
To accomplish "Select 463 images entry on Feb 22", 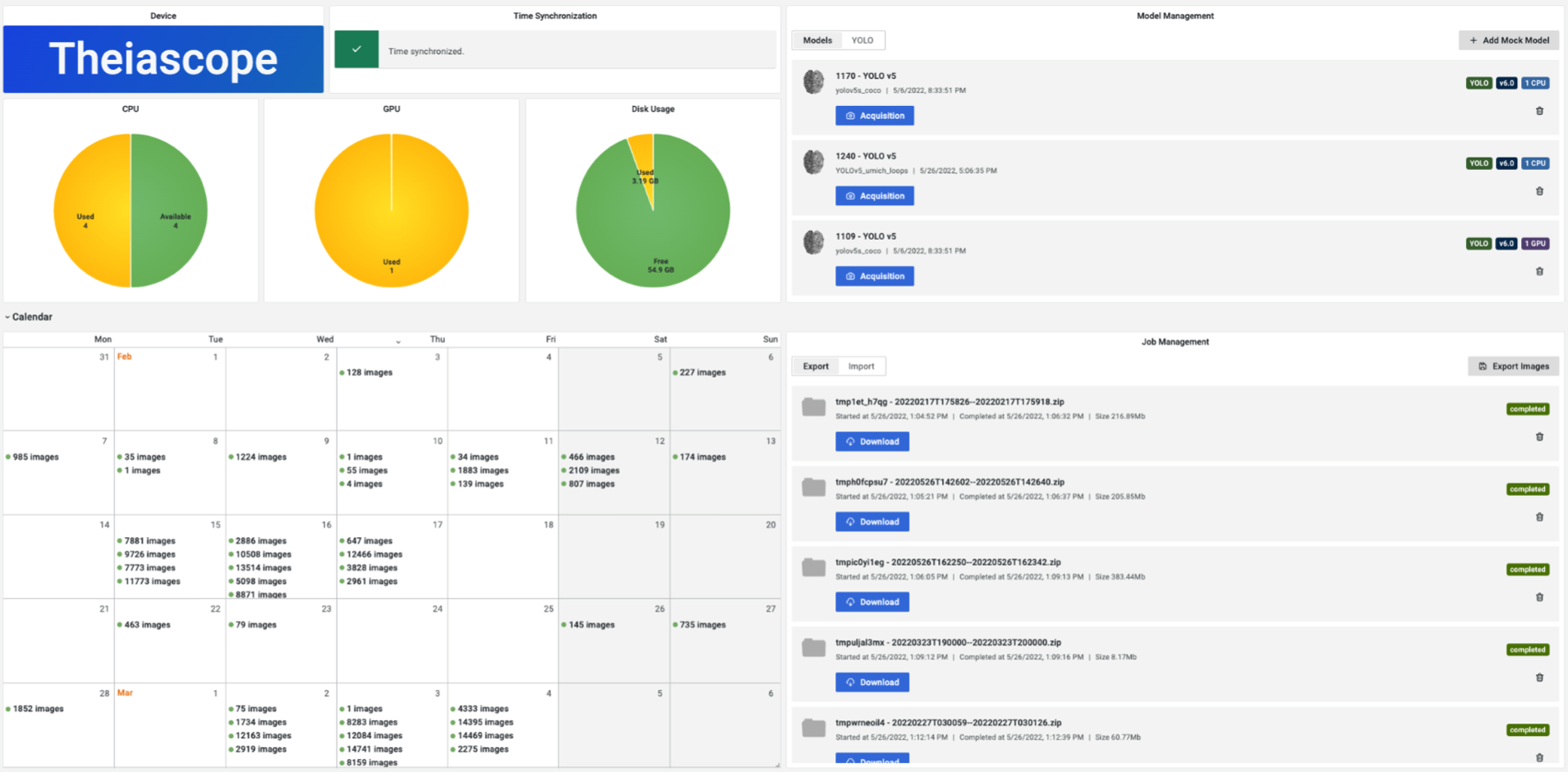I will (144, 625).
